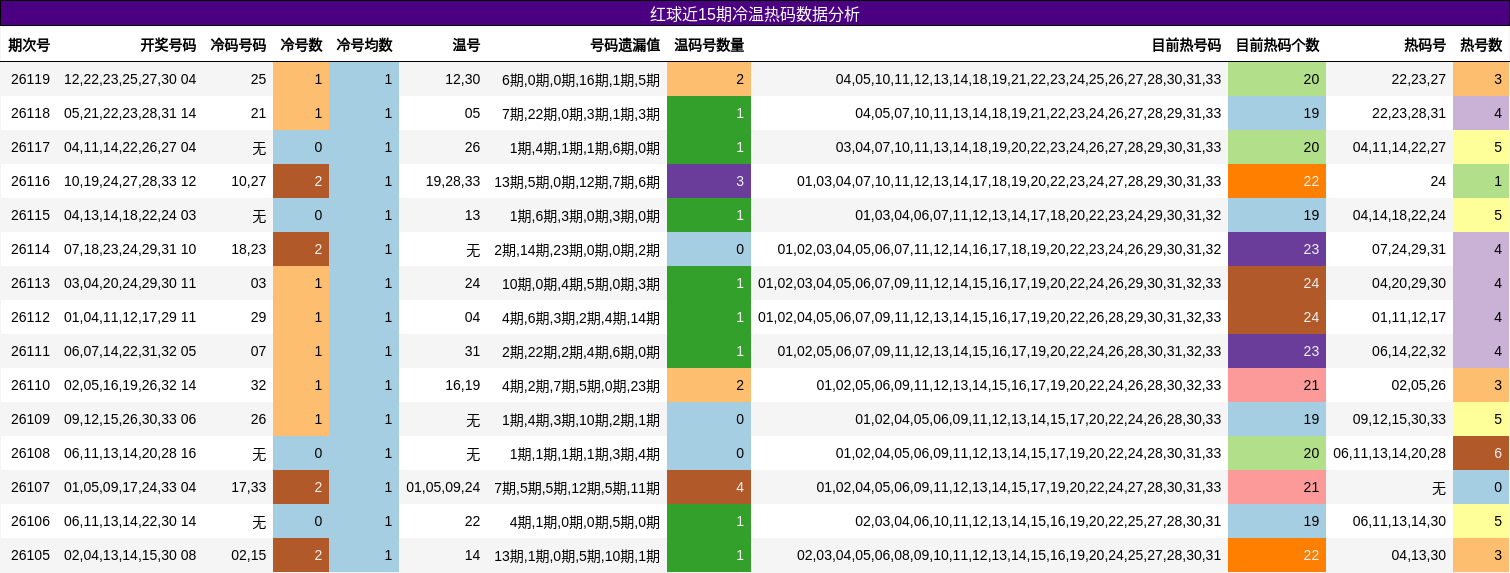Click brown hot number count 6 in row 26108

(1481, 453)
